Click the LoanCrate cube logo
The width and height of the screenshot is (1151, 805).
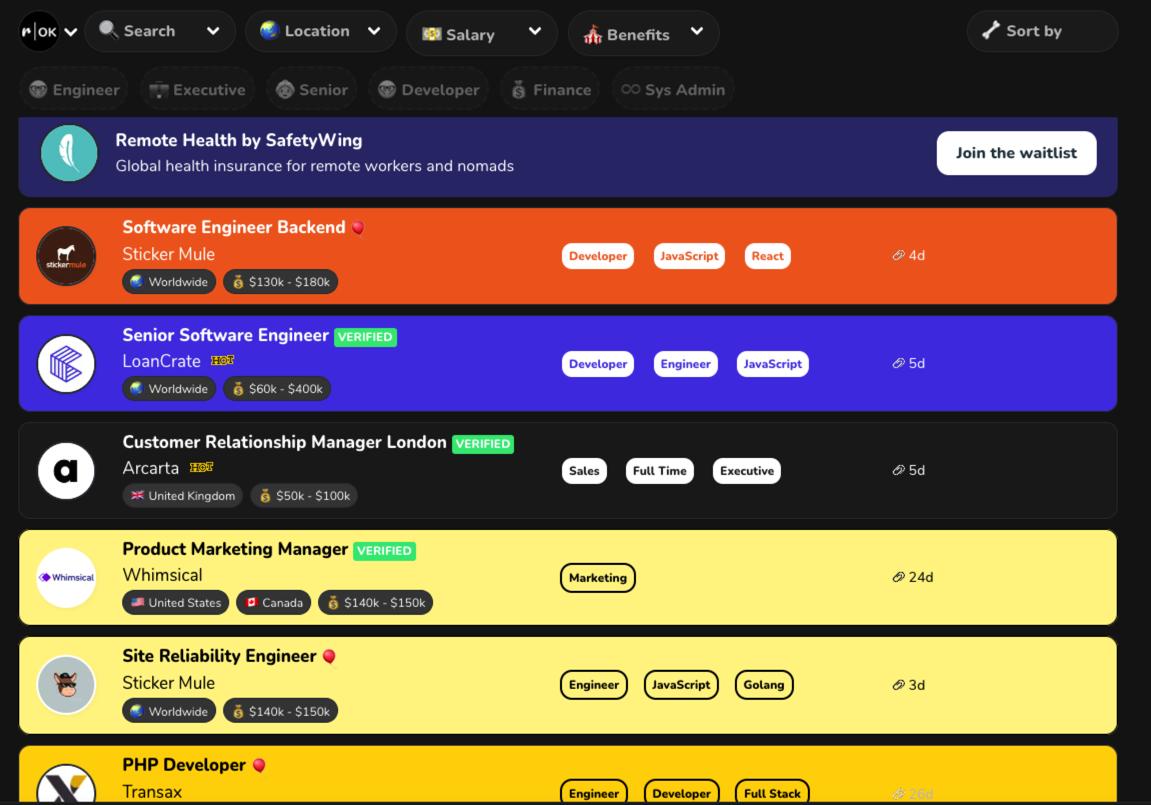click(66, 364)
